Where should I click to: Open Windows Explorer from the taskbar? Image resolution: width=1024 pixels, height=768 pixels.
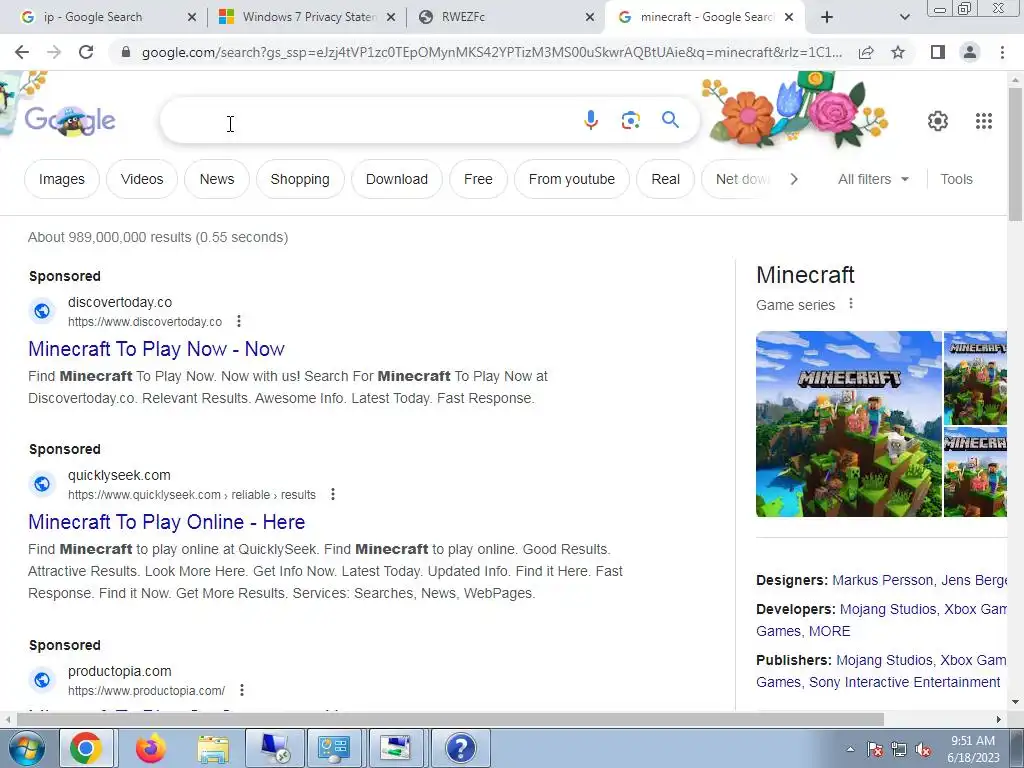(x=213, y=748)
